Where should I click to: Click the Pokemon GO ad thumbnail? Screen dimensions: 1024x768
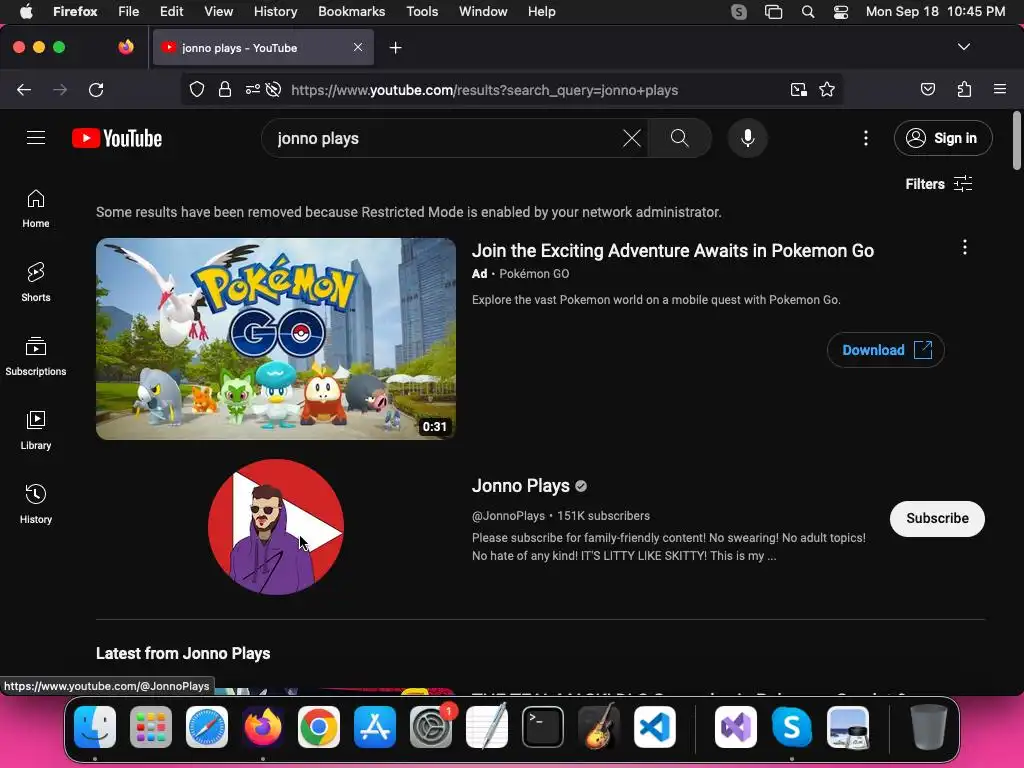tap(276, 338)
